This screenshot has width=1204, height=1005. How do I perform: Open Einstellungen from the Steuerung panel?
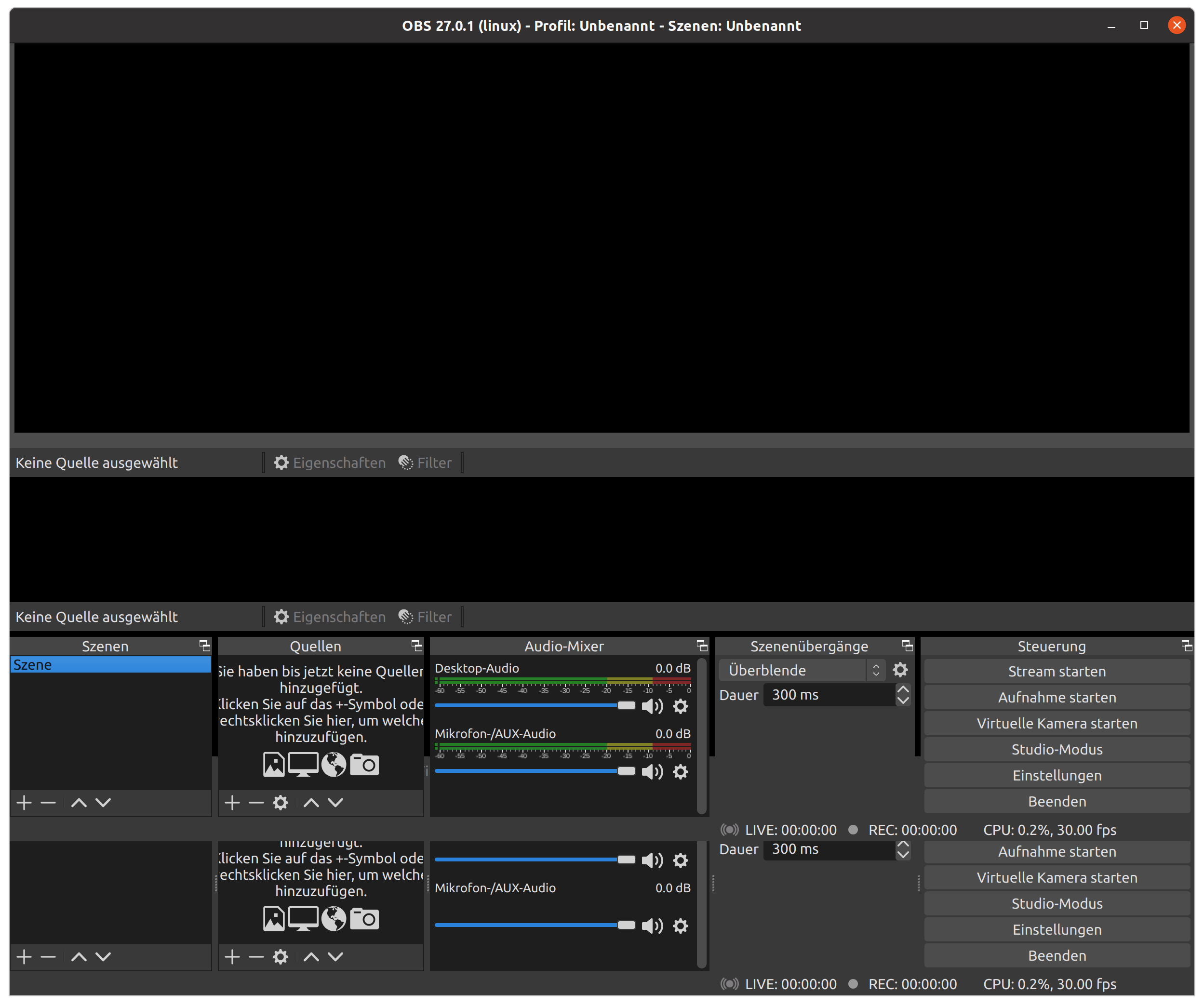point(1057,775)
